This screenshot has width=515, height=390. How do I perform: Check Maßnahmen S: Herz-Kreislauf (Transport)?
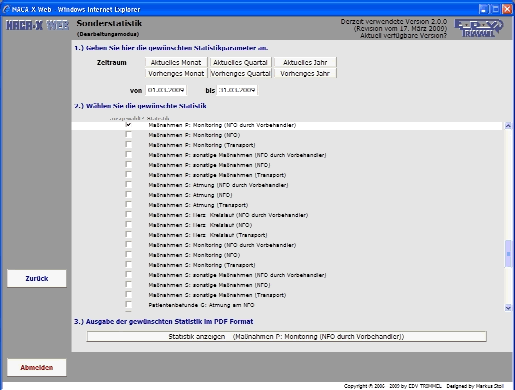pyautogui.click(x=129, y=235)
